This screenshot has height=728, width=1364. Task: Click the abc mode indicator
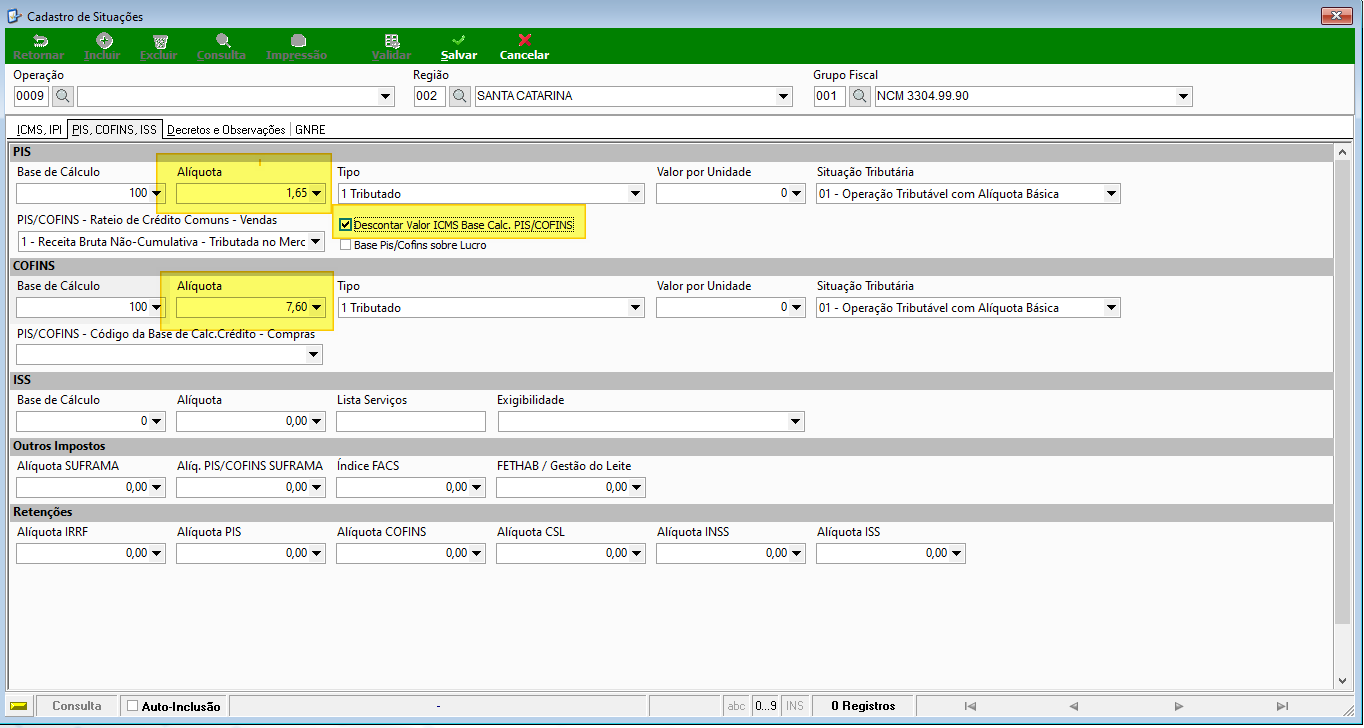[737, 706]
